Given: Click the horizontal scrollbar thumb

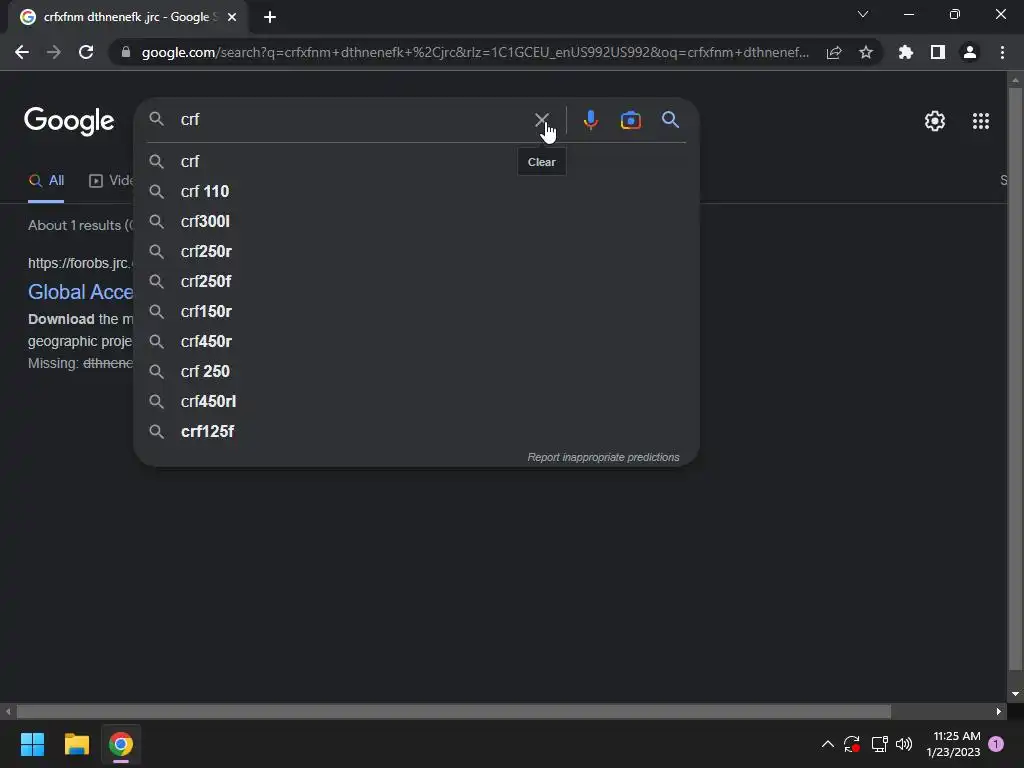Looking at the screenshot, I should click(x=453, y=711).
